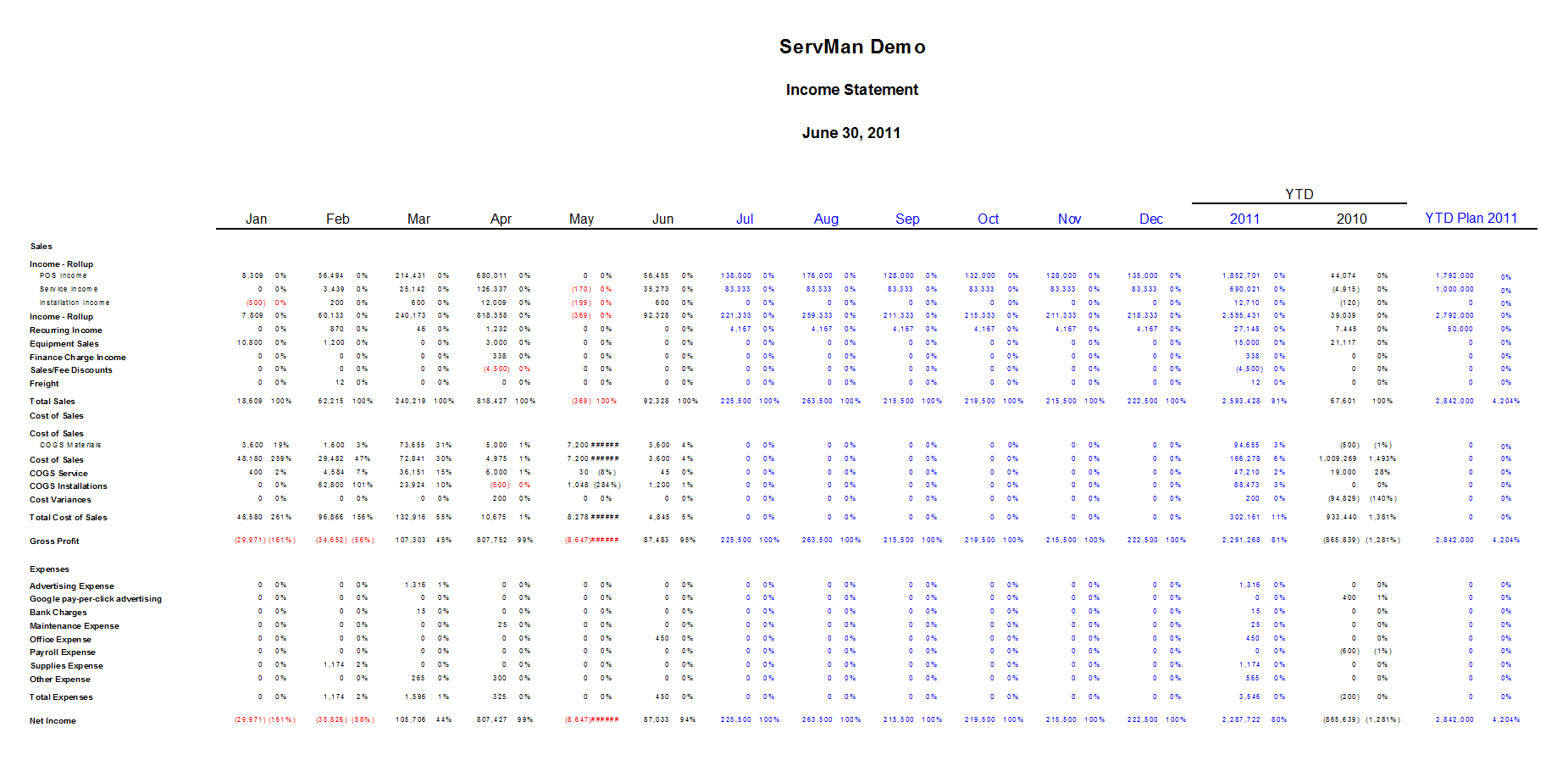Select the Sales/Fee Discounts row label
This screenshot has height=777, width=1568.
71,370
